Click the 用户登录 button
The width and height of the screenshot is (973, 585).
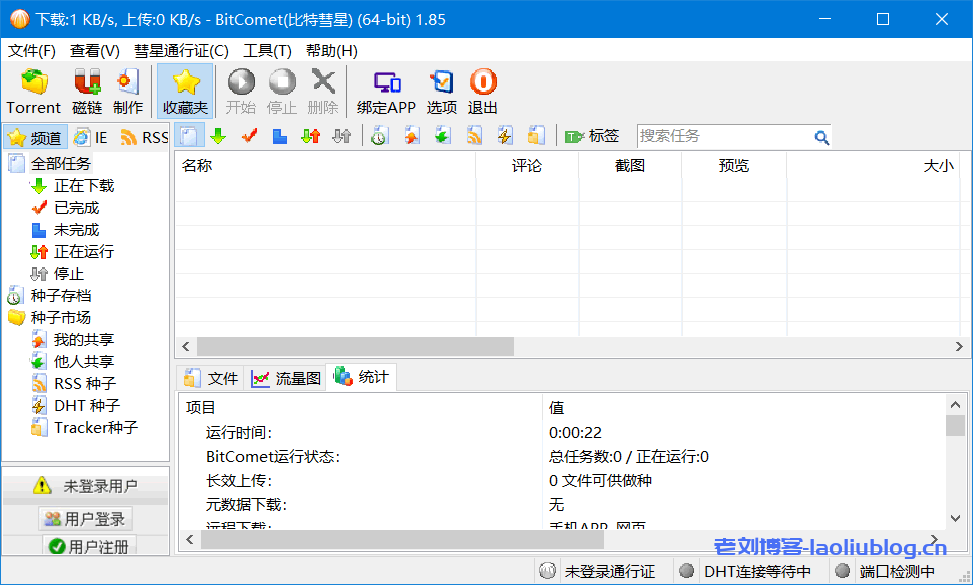[85, 519]
